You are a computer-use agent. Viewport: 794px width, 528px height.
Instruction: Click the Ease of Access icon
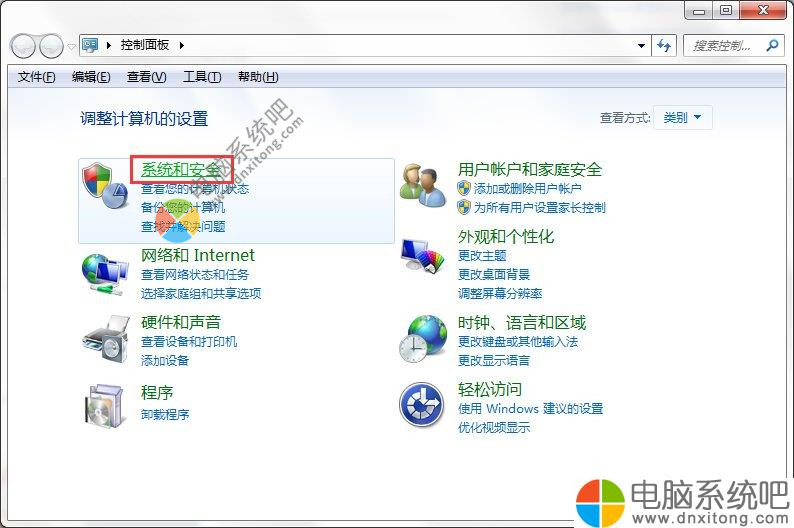422,405
